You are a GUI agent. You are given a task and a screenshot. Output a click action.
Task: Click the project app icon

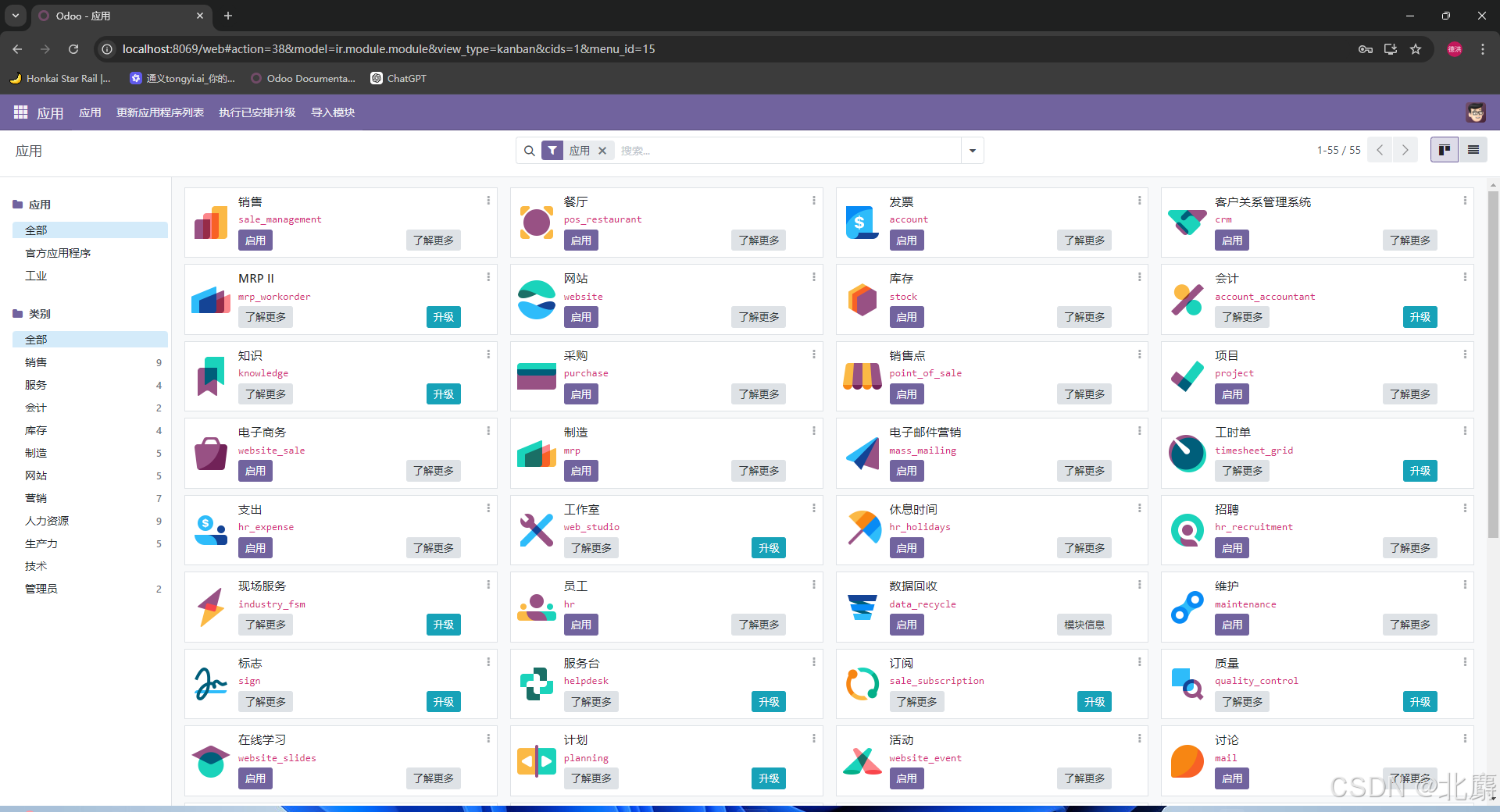point(1187,376)
